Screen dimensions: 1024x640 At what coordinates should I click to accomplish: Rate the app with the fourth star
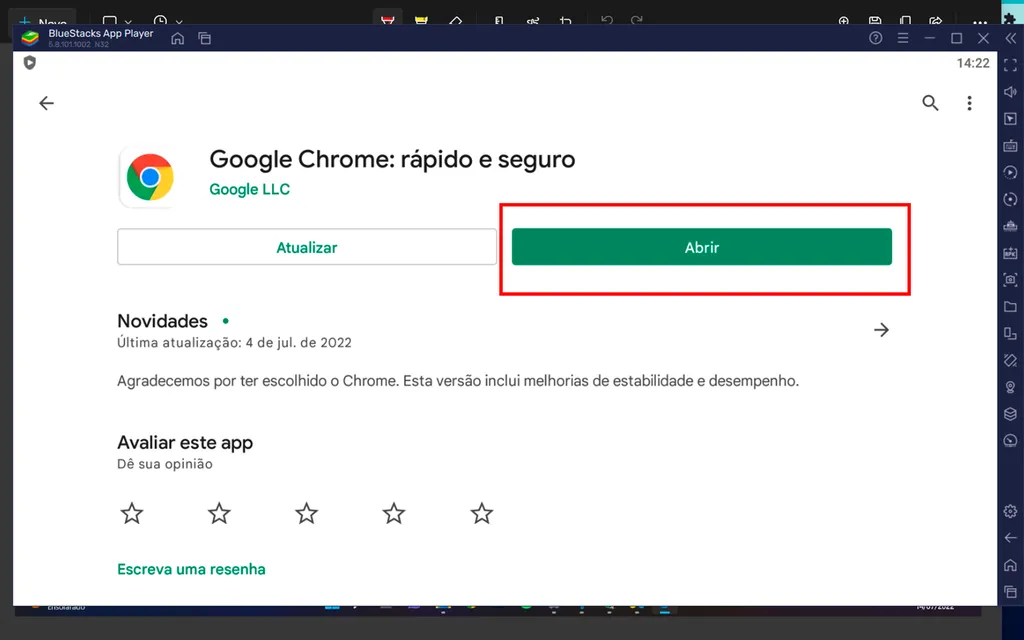click(x=394, y=513)
